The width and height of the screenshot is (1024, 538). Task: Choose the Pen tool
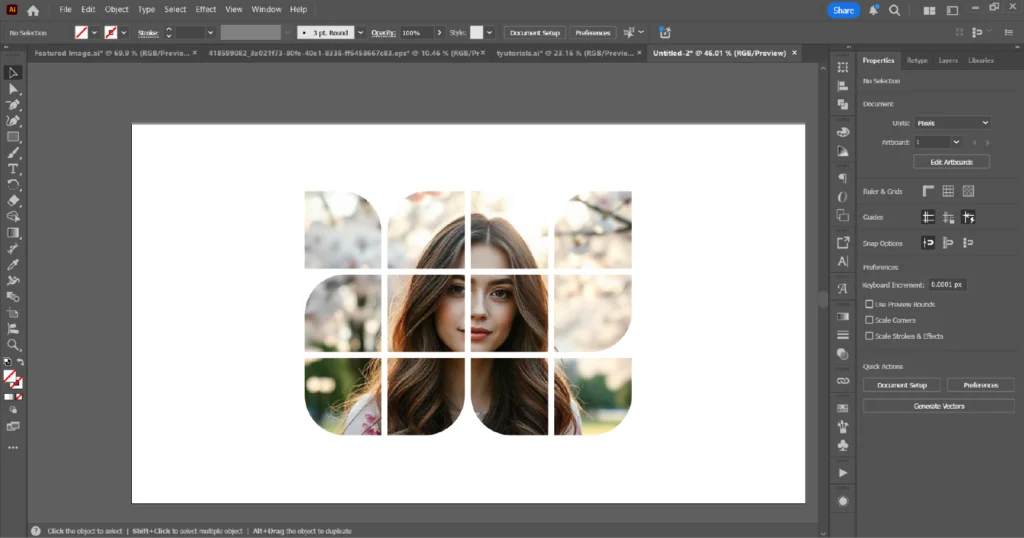pyautogui.click(x=13, y=105)
